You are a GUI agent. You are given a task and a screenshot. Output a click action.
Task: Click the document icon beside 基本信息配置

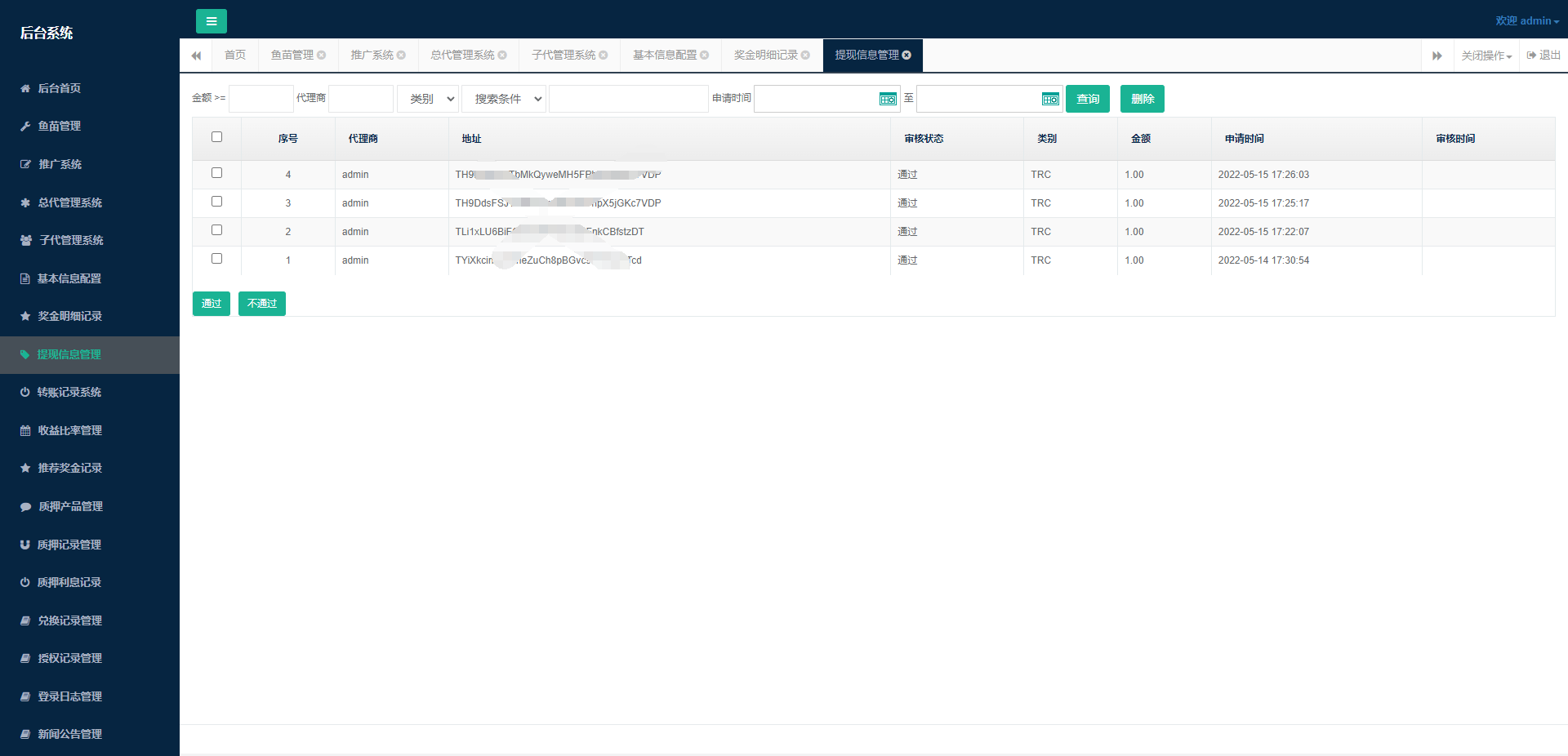(x=25, y=278)
